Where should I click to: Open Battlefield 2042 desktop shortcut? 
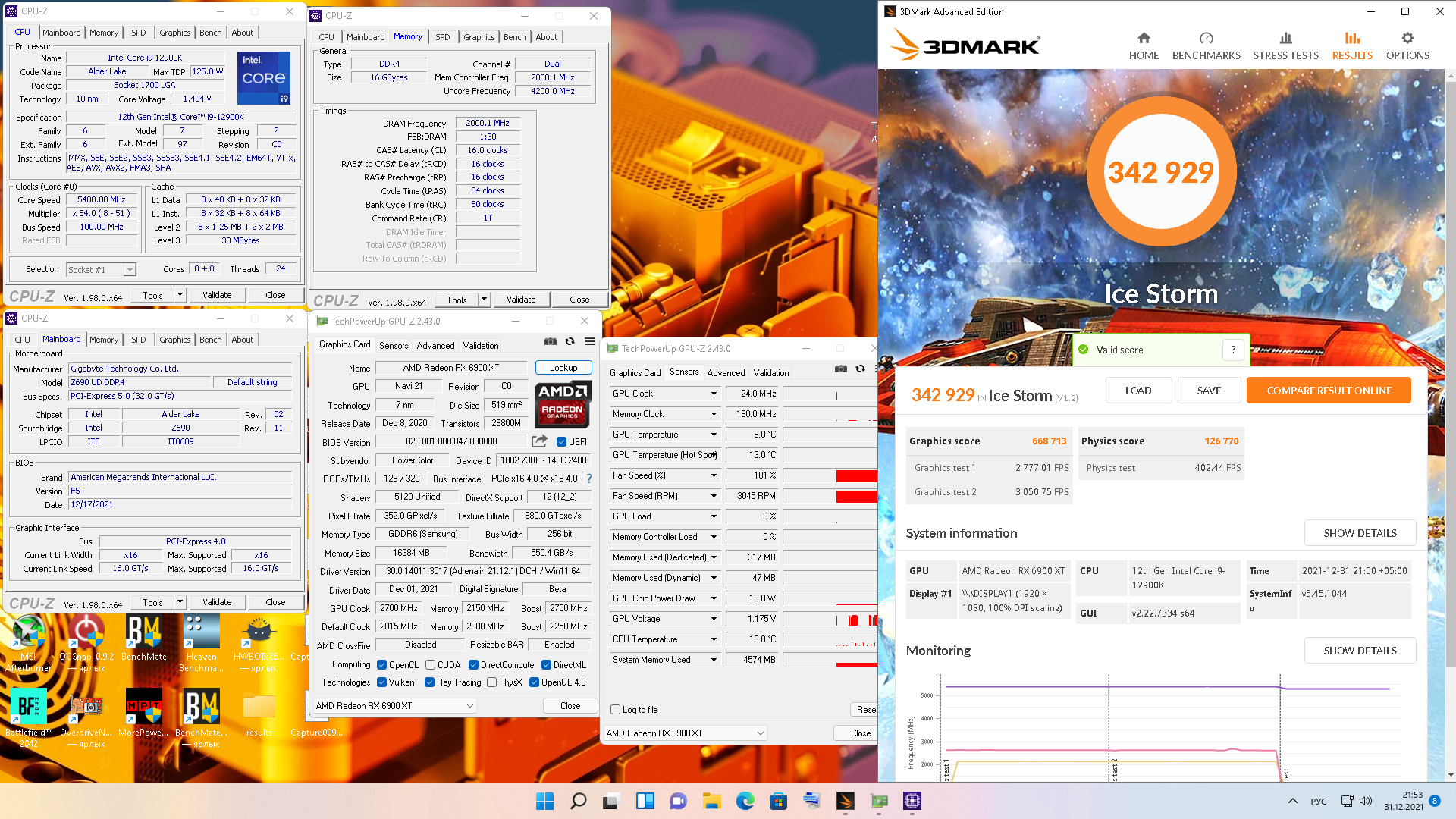(28, 718)
